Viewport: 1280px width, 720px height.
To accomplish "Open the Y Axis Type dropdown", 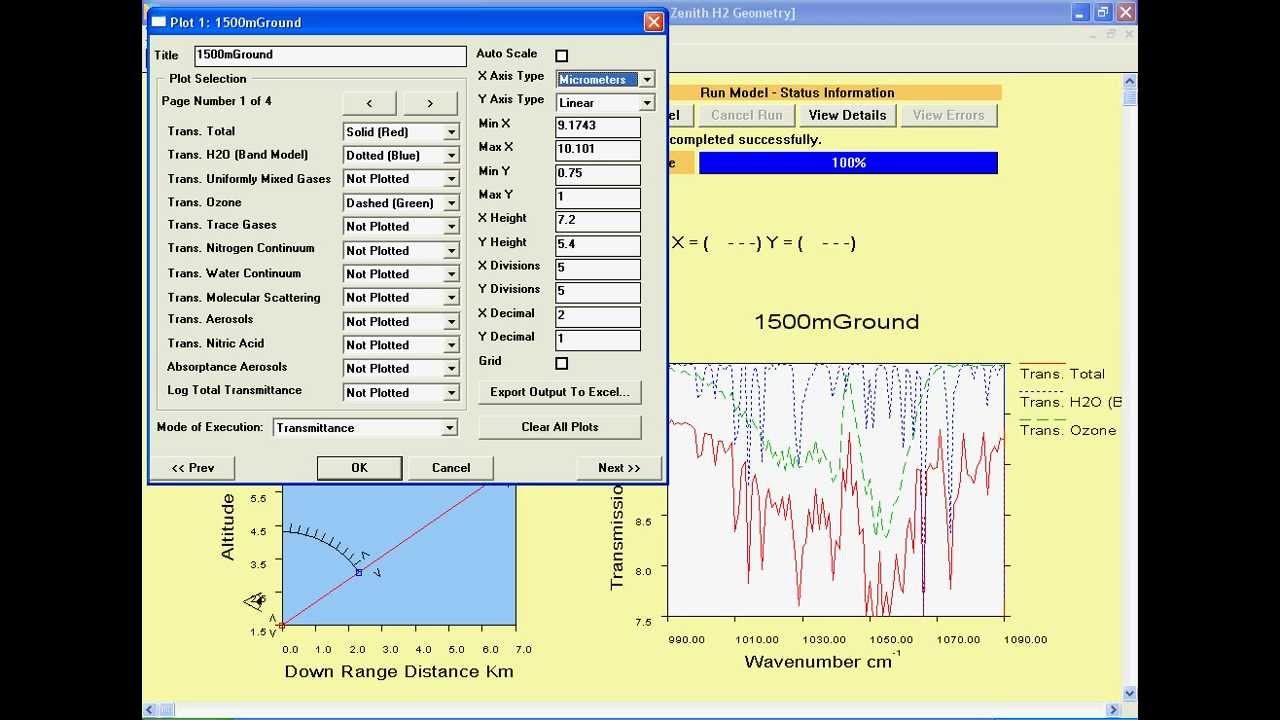I will tap(647, 103).
